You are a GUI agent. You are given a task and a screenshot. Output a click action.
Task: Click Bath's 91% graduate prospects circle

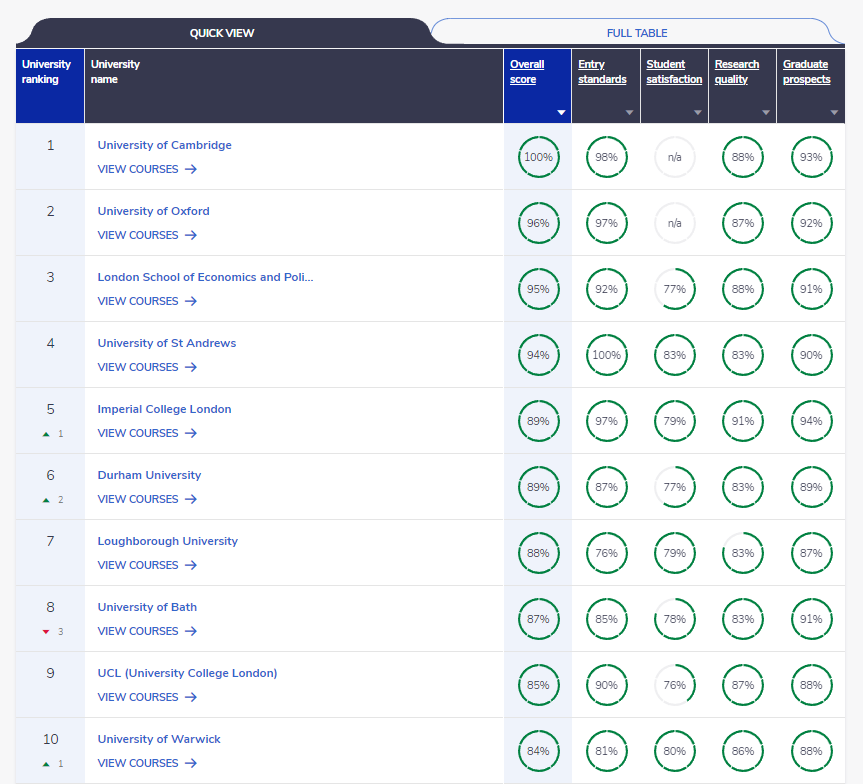(811, 619)
